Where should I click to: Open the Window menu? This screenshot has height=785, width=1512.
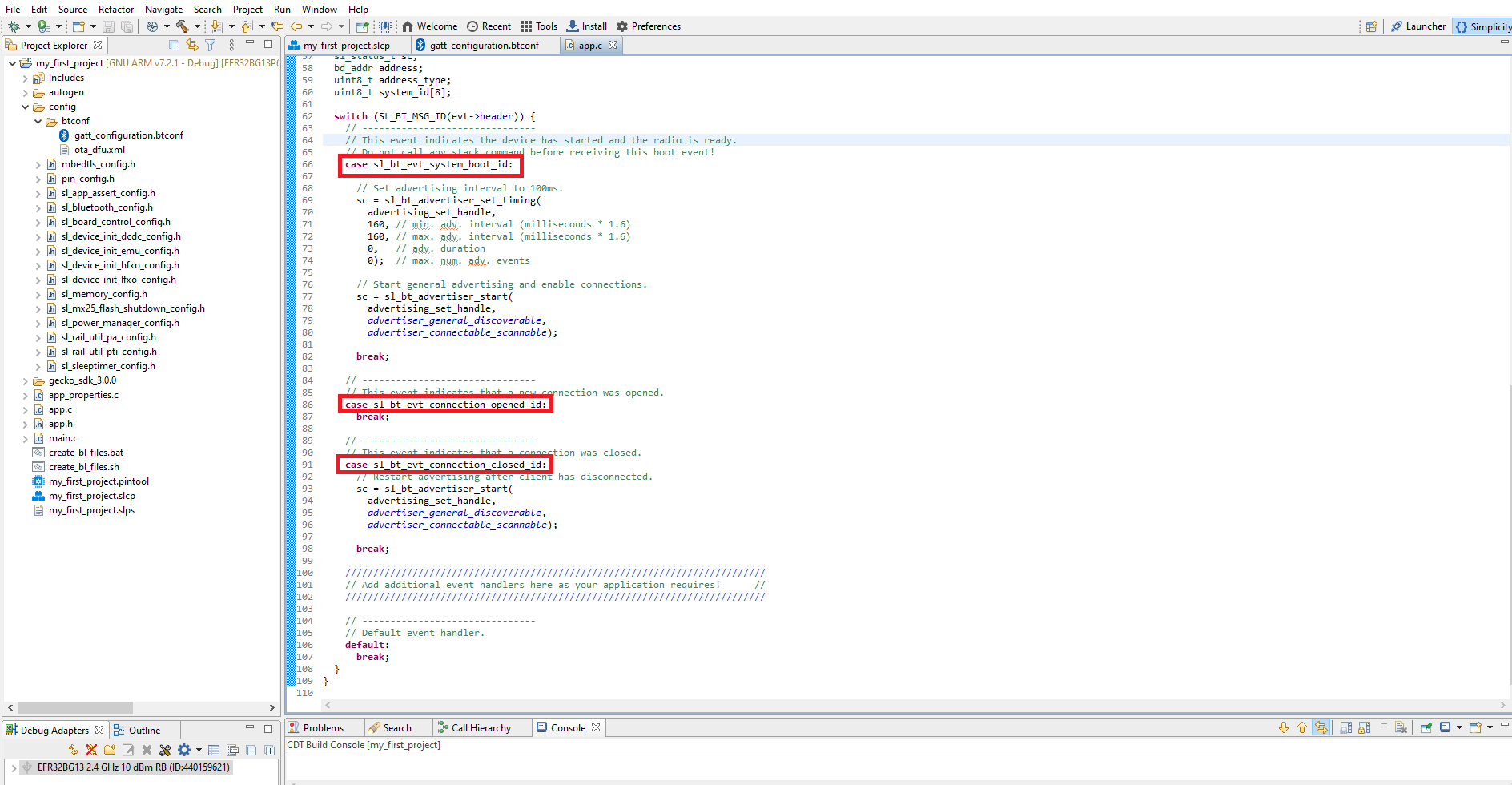[319, 10]
